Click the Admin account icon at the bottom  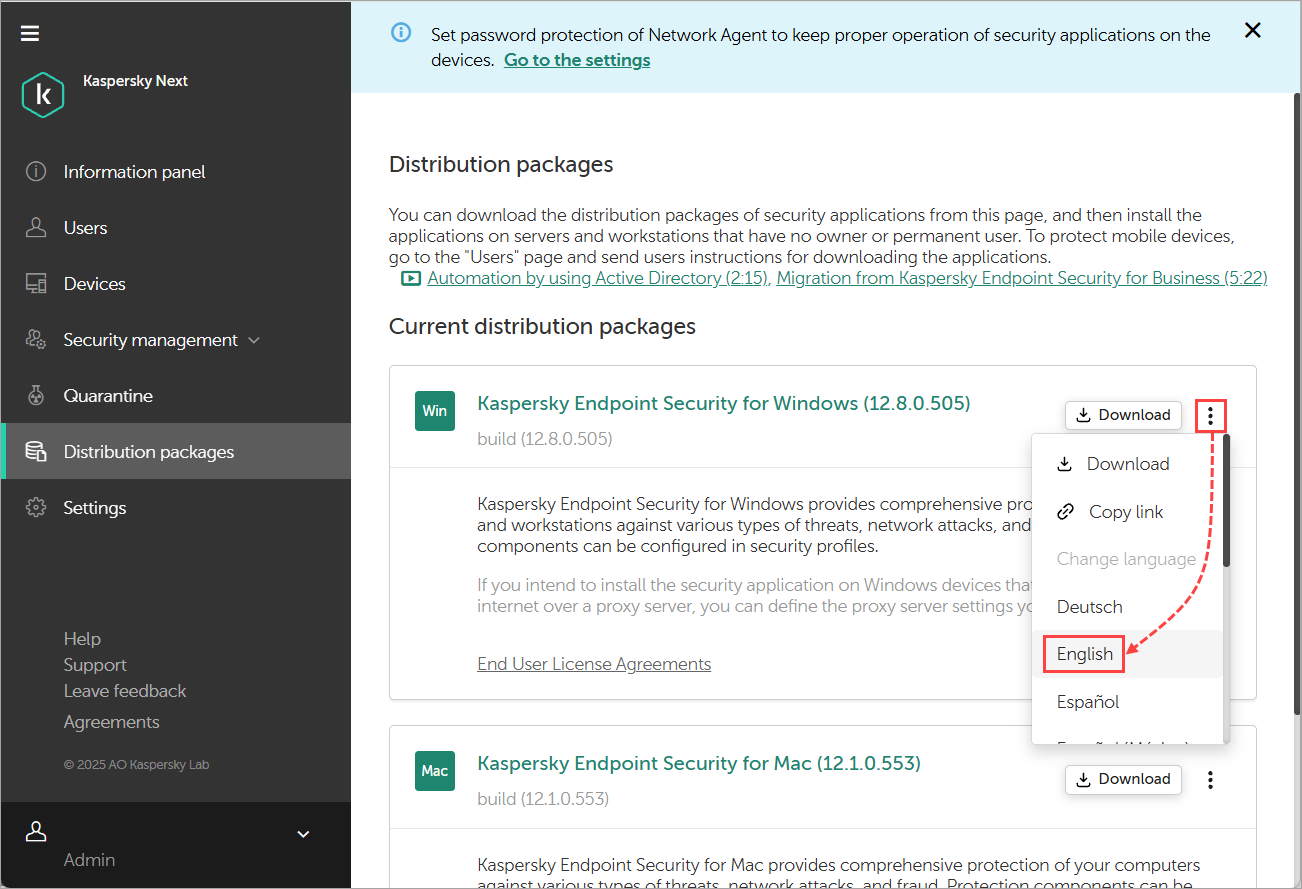[36, 831]
